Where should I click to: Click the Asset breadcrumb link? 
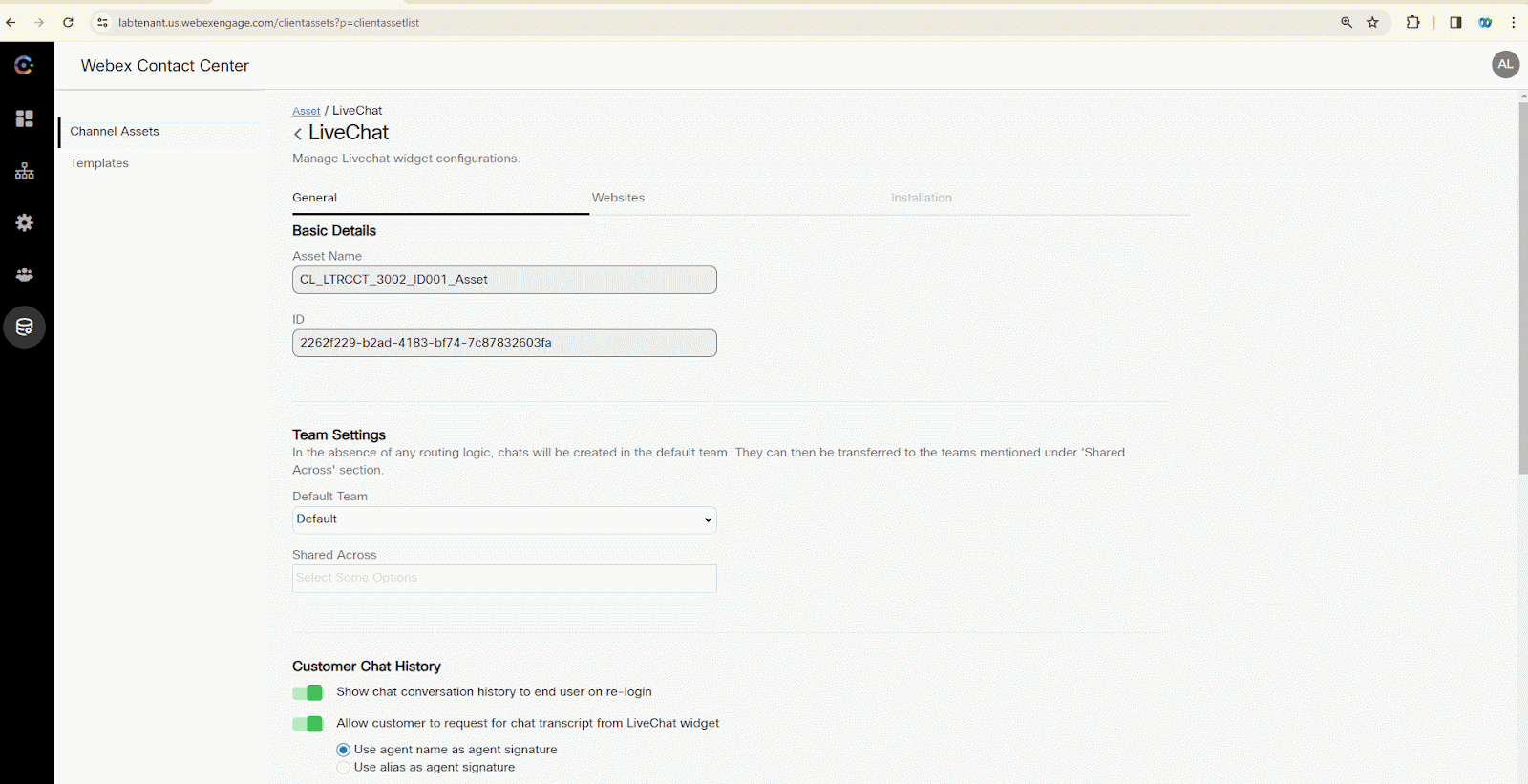[x=306, y=111]
